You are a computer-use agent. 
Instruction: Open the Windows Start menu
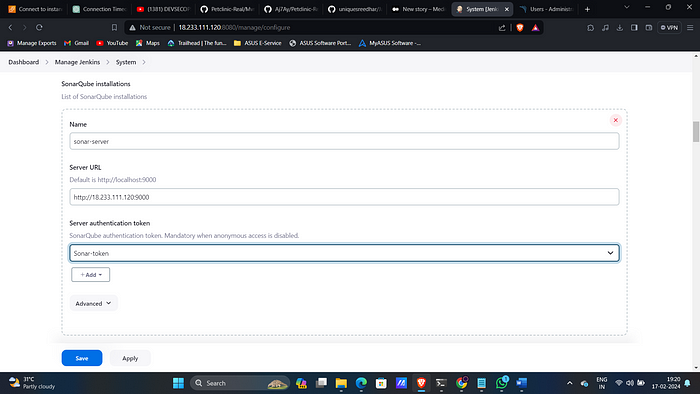click(178, 383)
